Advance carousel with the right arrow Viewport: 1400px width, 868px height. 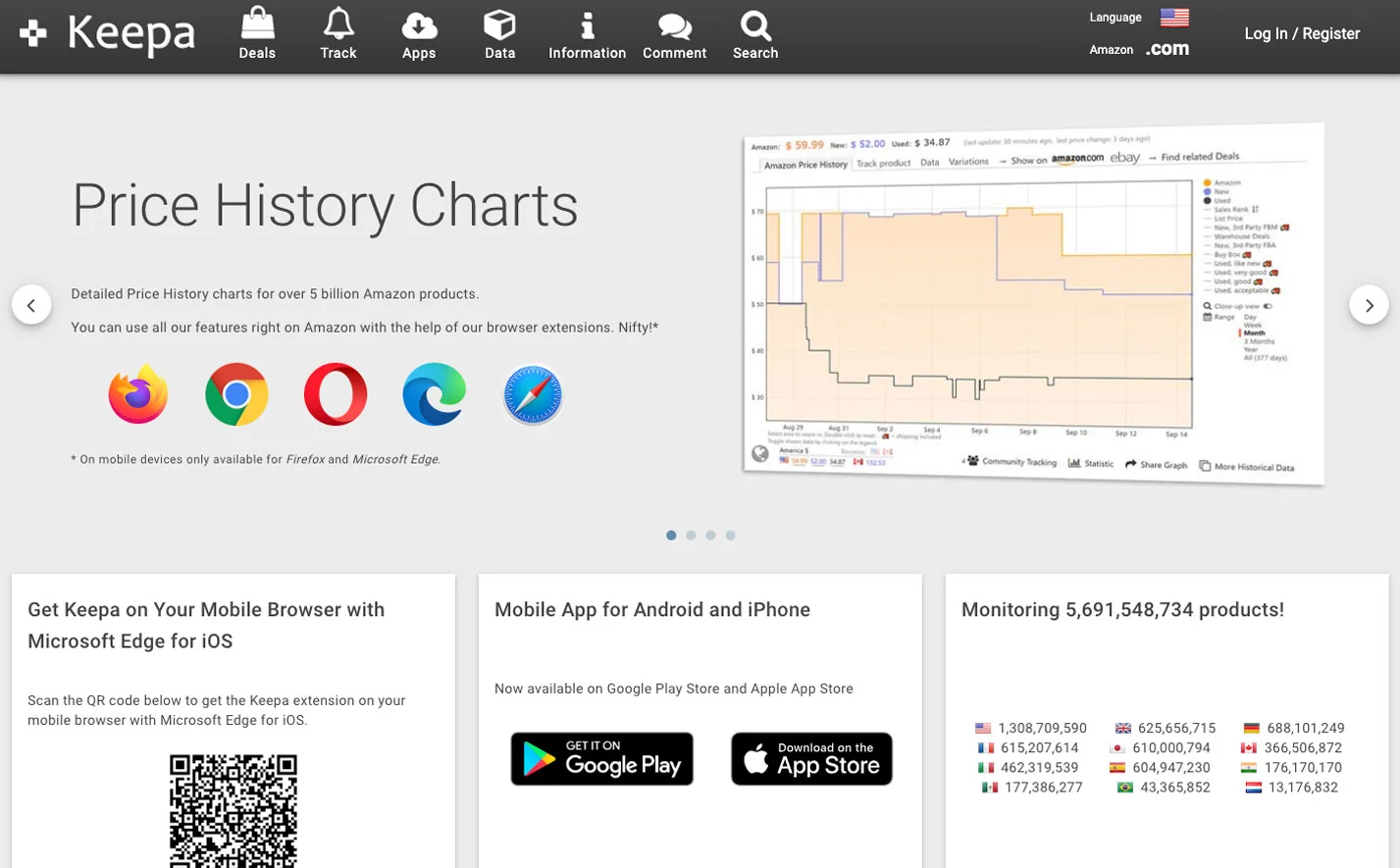1369,305
